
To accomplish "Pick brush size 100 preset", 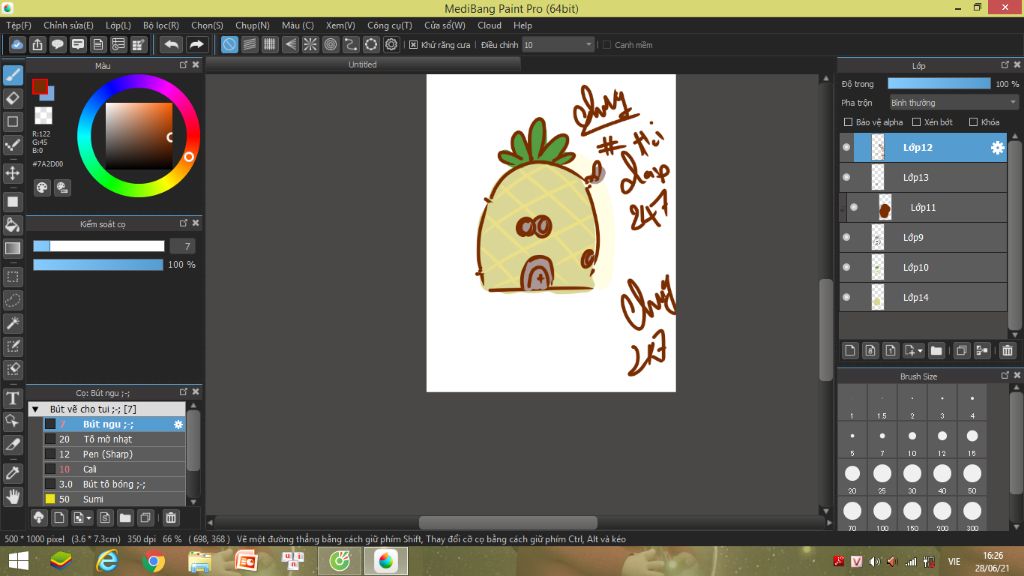I will point(882,515).
